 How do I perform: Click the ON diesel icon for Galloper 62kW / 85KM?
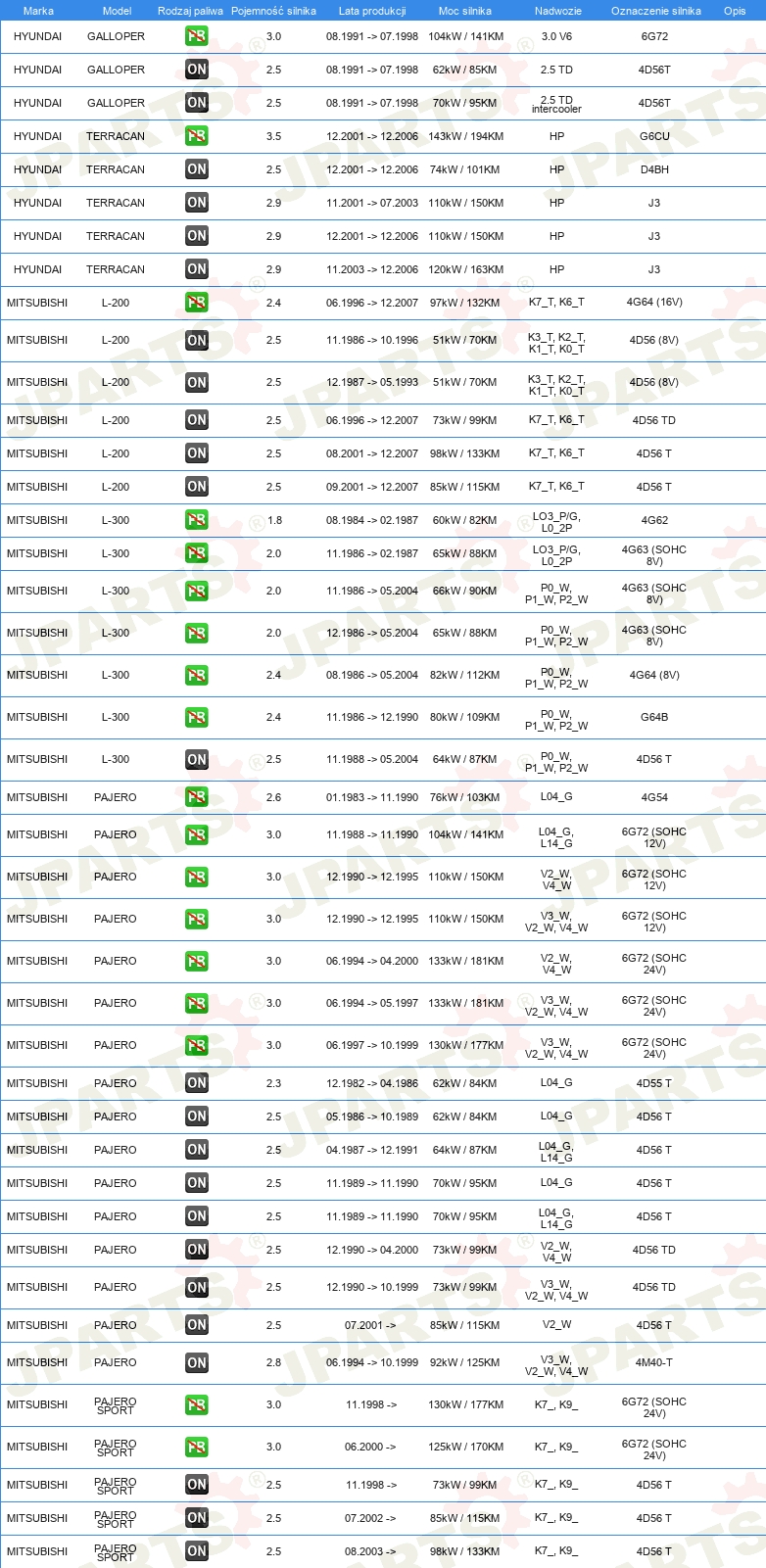[x=197, y=70]
